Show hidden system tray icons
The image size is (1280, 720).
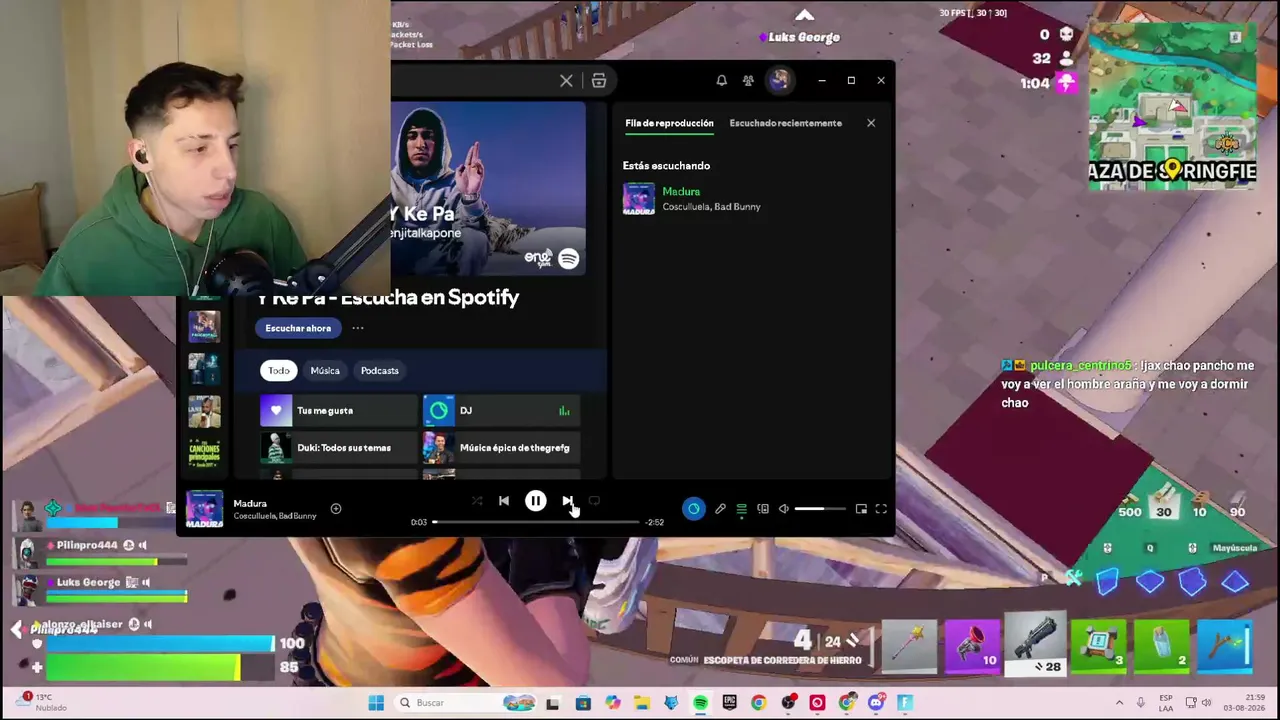(1119, 703)
